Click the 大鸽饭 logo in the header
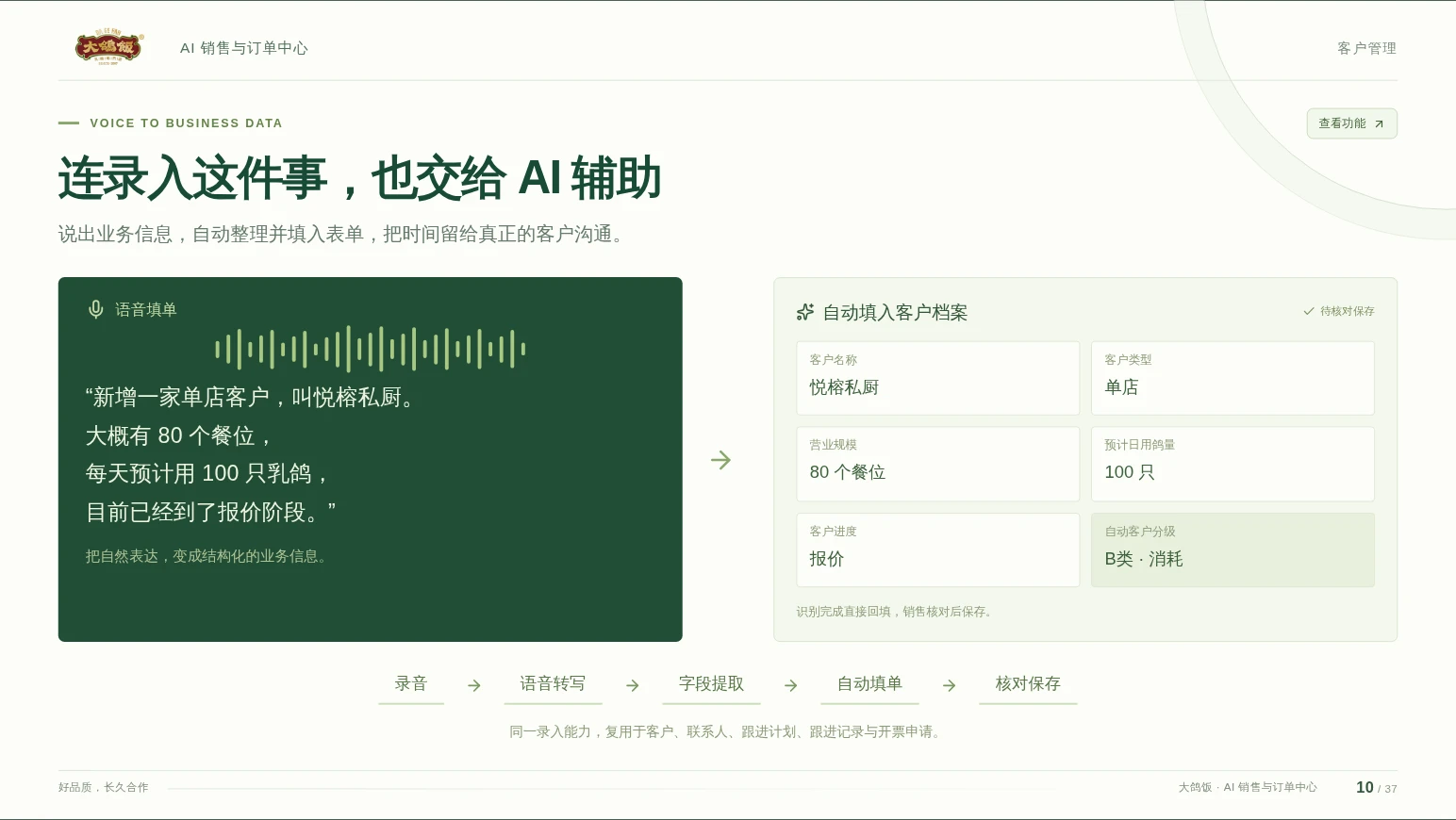The image size is (1456, 820). click(109, 47)
